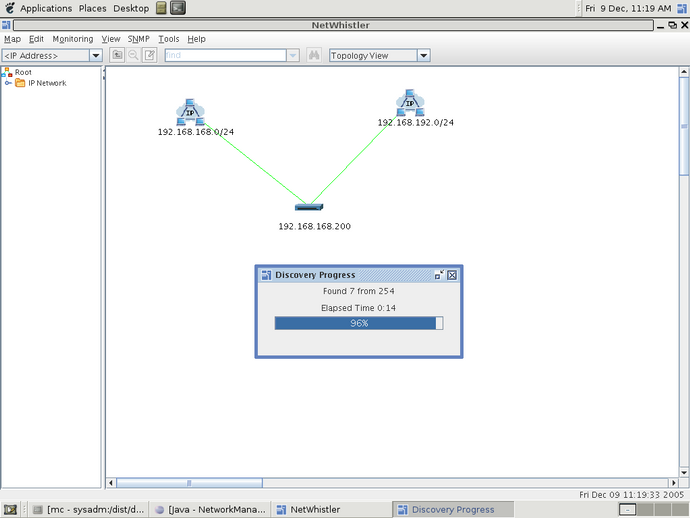Screen dimensions: 690x518
Task: Click the Topology View combo box
Action: pyautogui.click(x=379, y=55)
